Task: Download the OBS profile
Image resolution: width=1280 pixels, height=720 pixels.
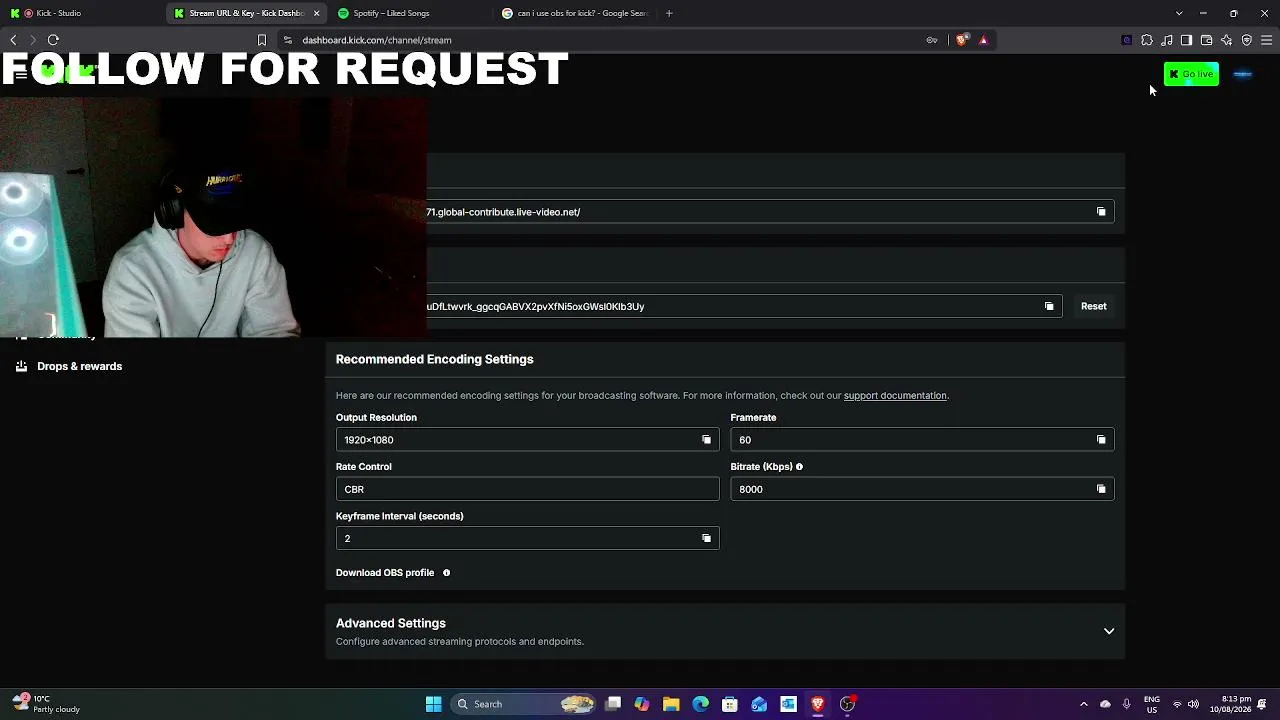Action: point(385,573)
